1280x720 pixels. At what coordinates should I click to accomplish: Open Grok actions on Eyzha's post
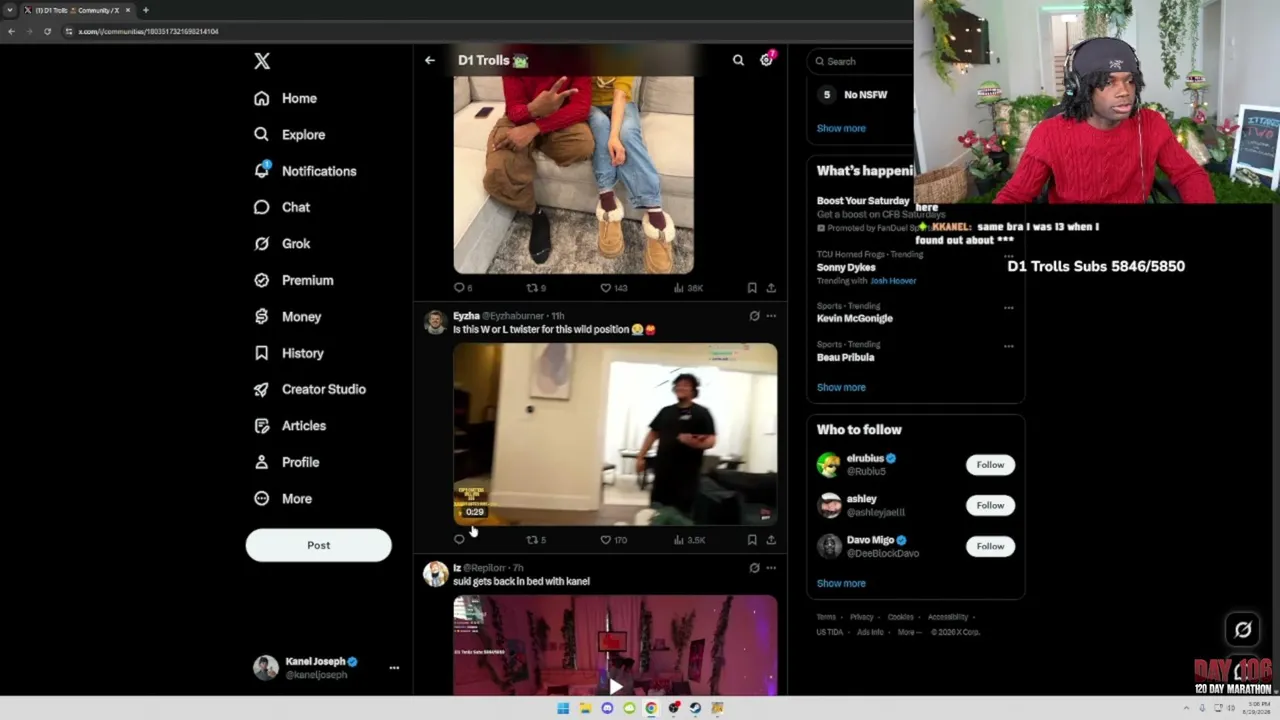(x=755, y=316)
